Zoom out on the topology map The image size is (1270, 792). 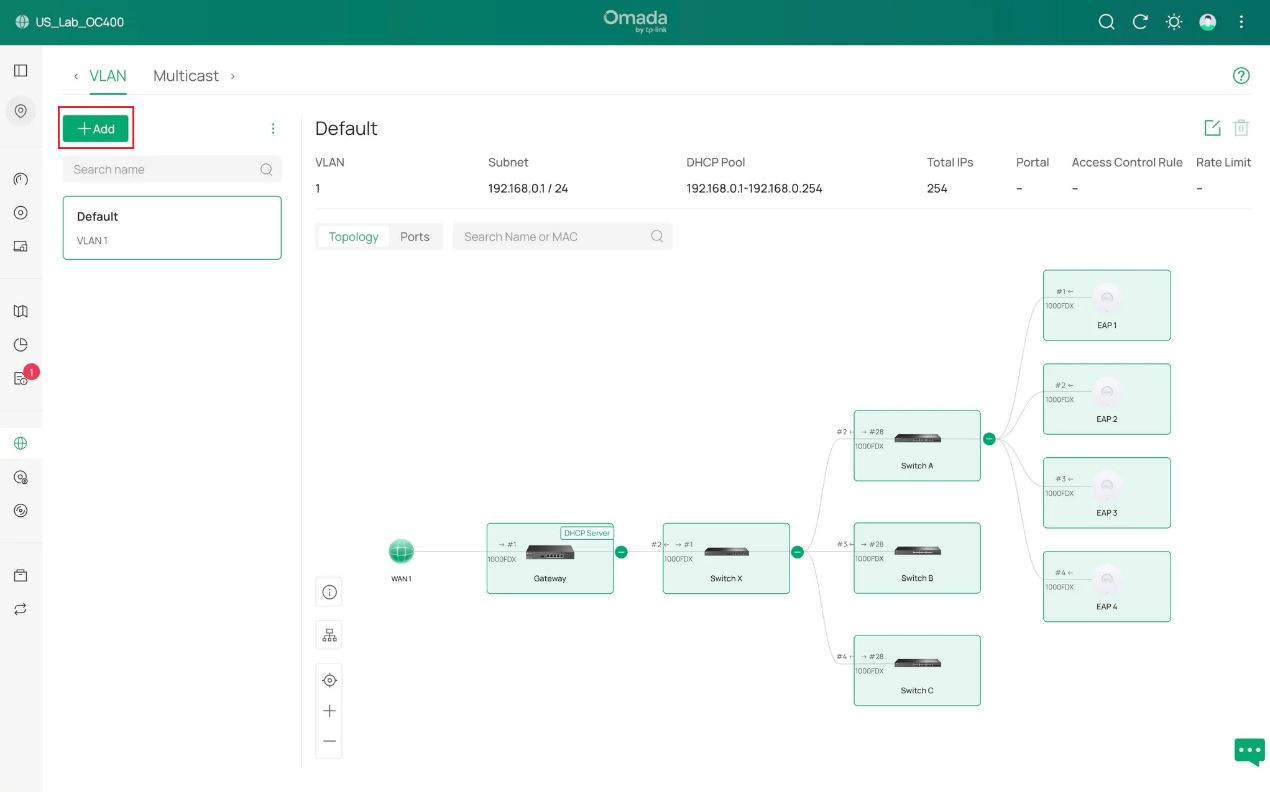point(329,740)
